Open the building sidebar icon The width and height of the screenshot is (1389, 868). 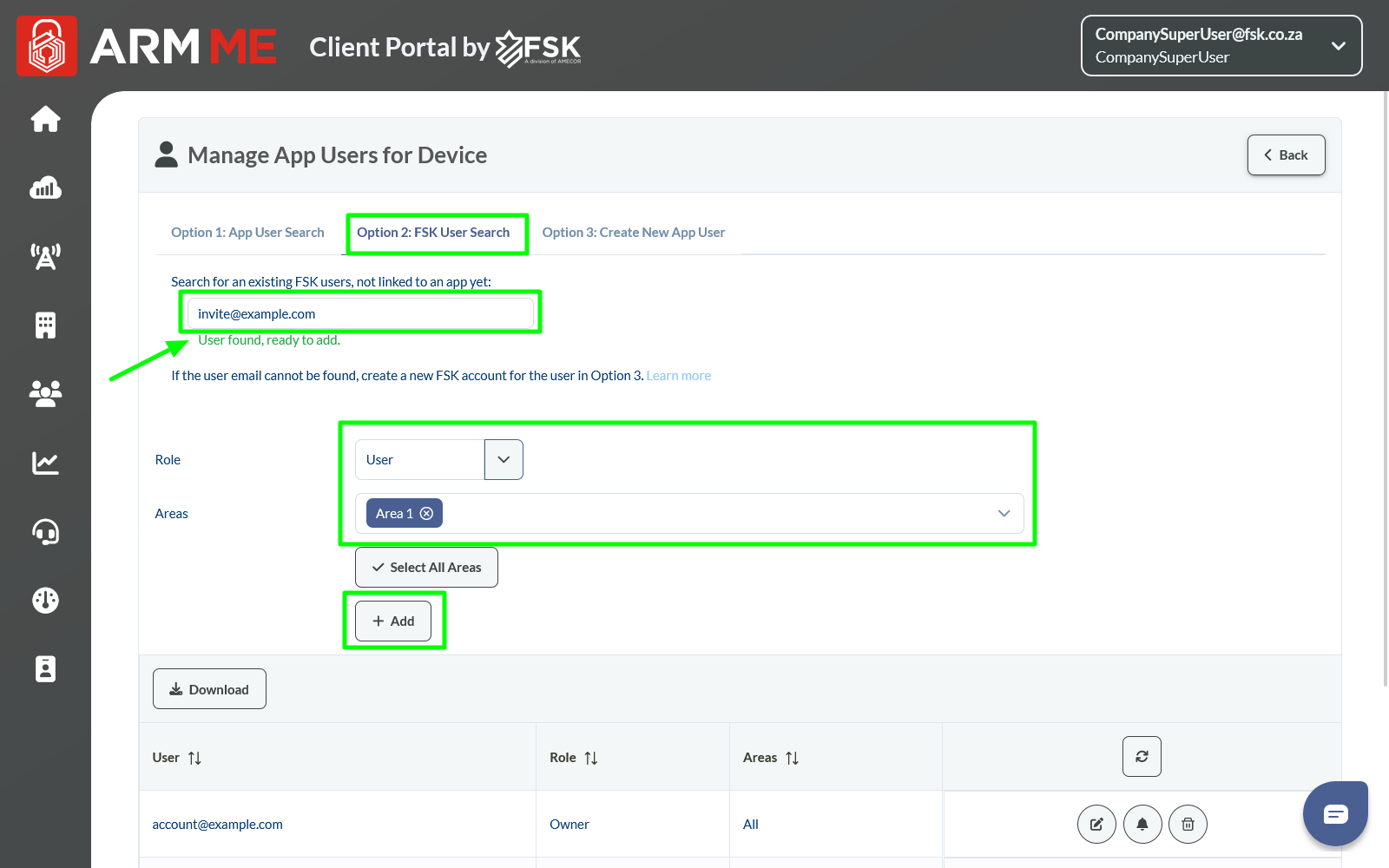point(45,325)
